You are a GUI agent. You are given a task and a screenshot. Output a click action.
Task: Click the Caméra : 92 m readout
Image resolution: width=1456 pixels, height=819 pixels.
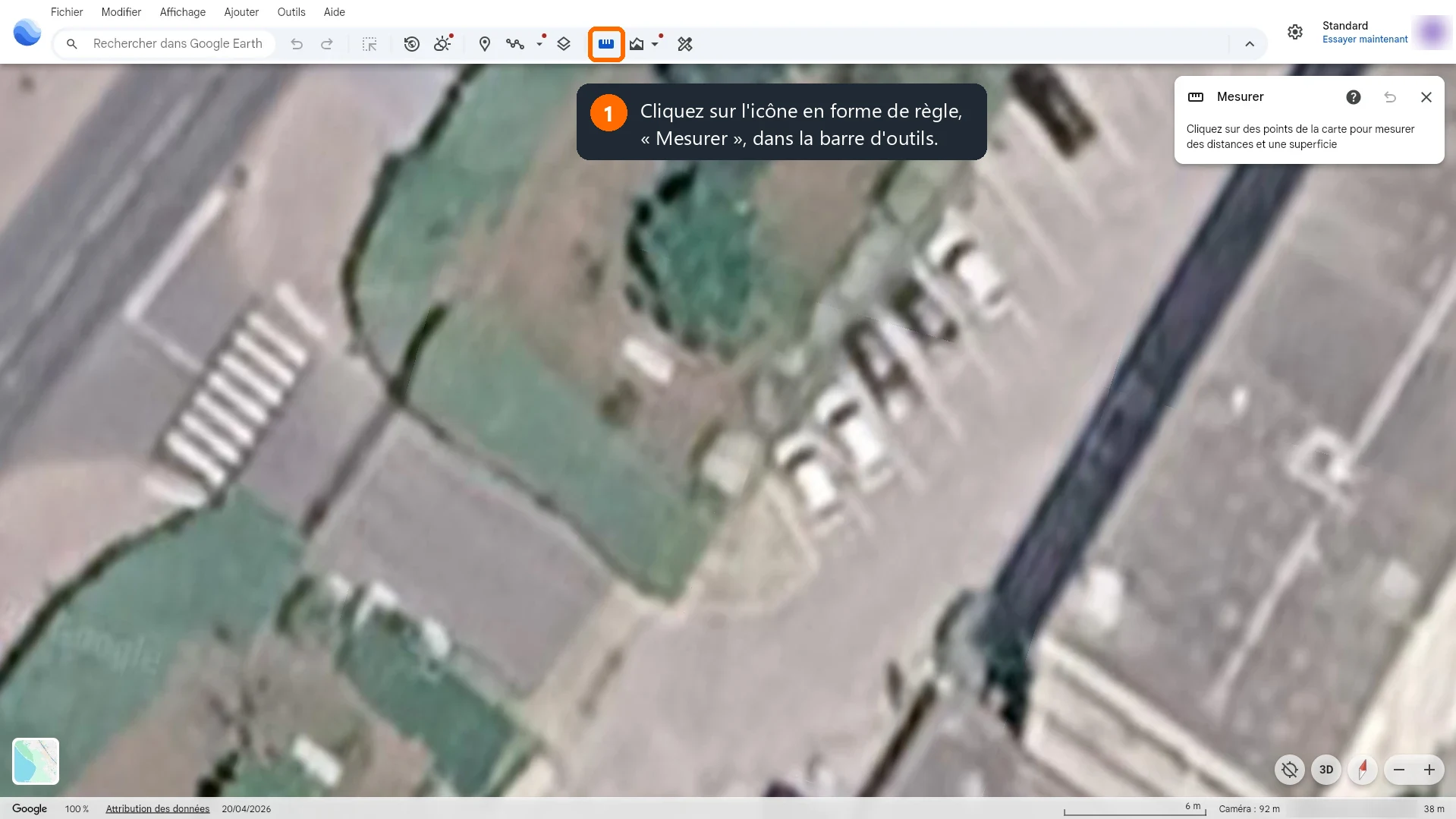point(1250,809)
